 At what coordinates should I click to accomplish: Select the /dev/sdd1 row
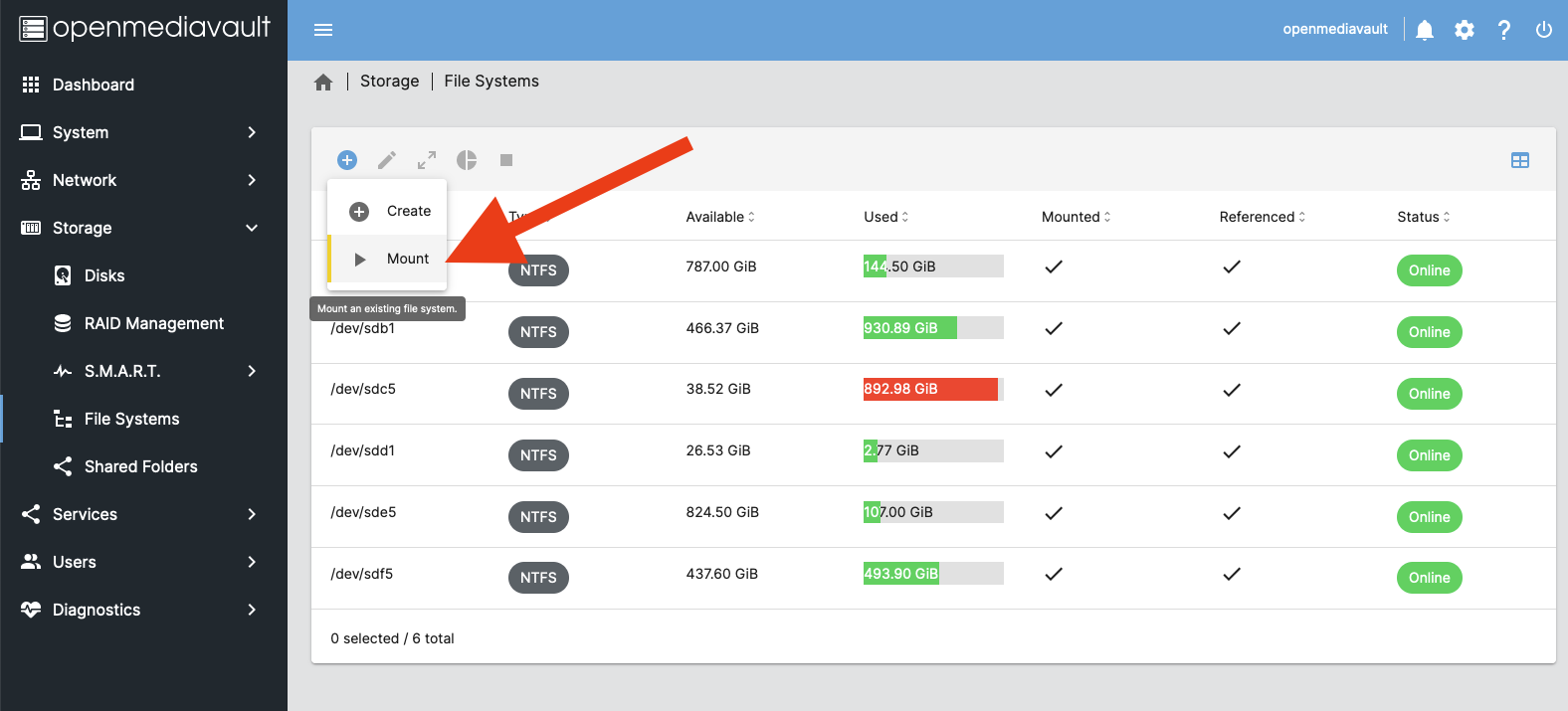pyautogui.click(x=933, y=455)
